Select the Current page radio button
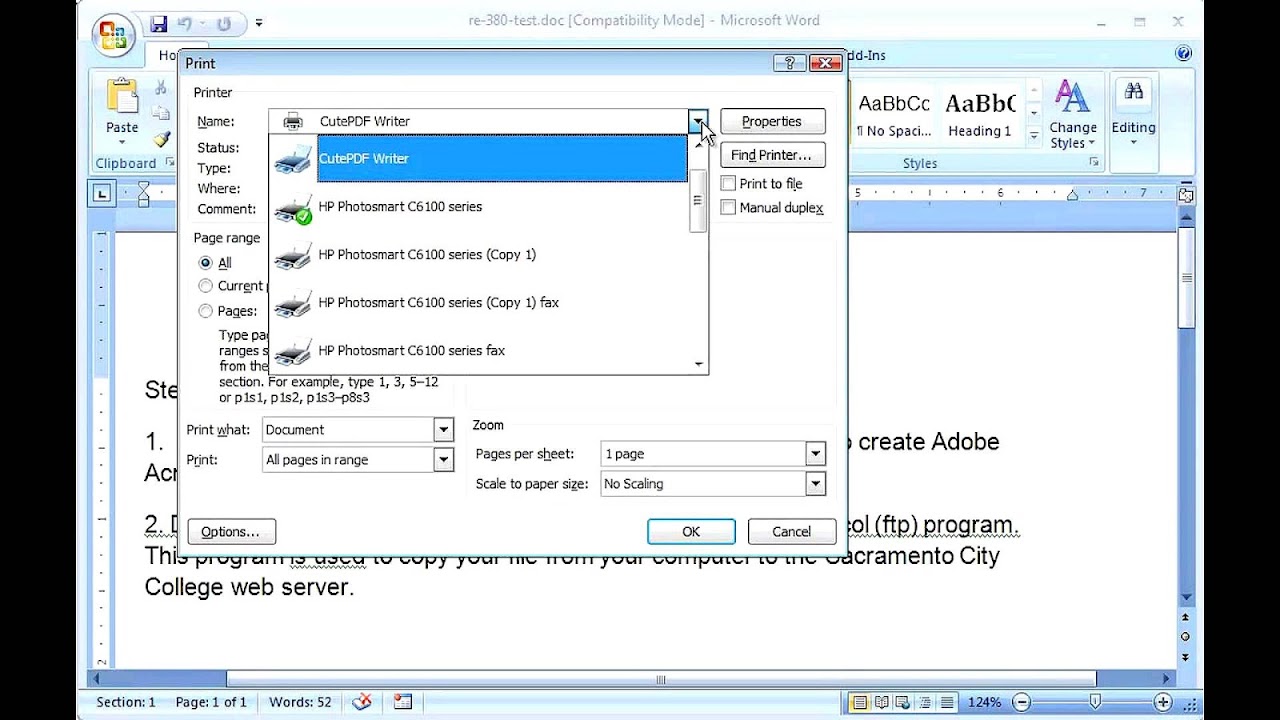Viewport: 1280px width, 720px height. point(206,286)
